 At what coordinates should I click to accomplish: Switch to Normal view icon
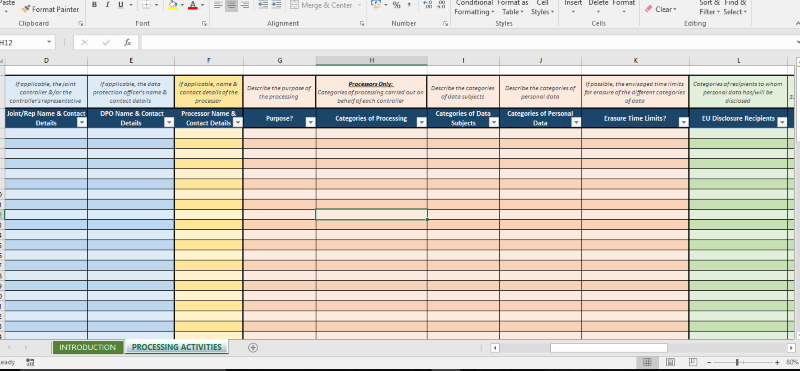tap(647, 362)
